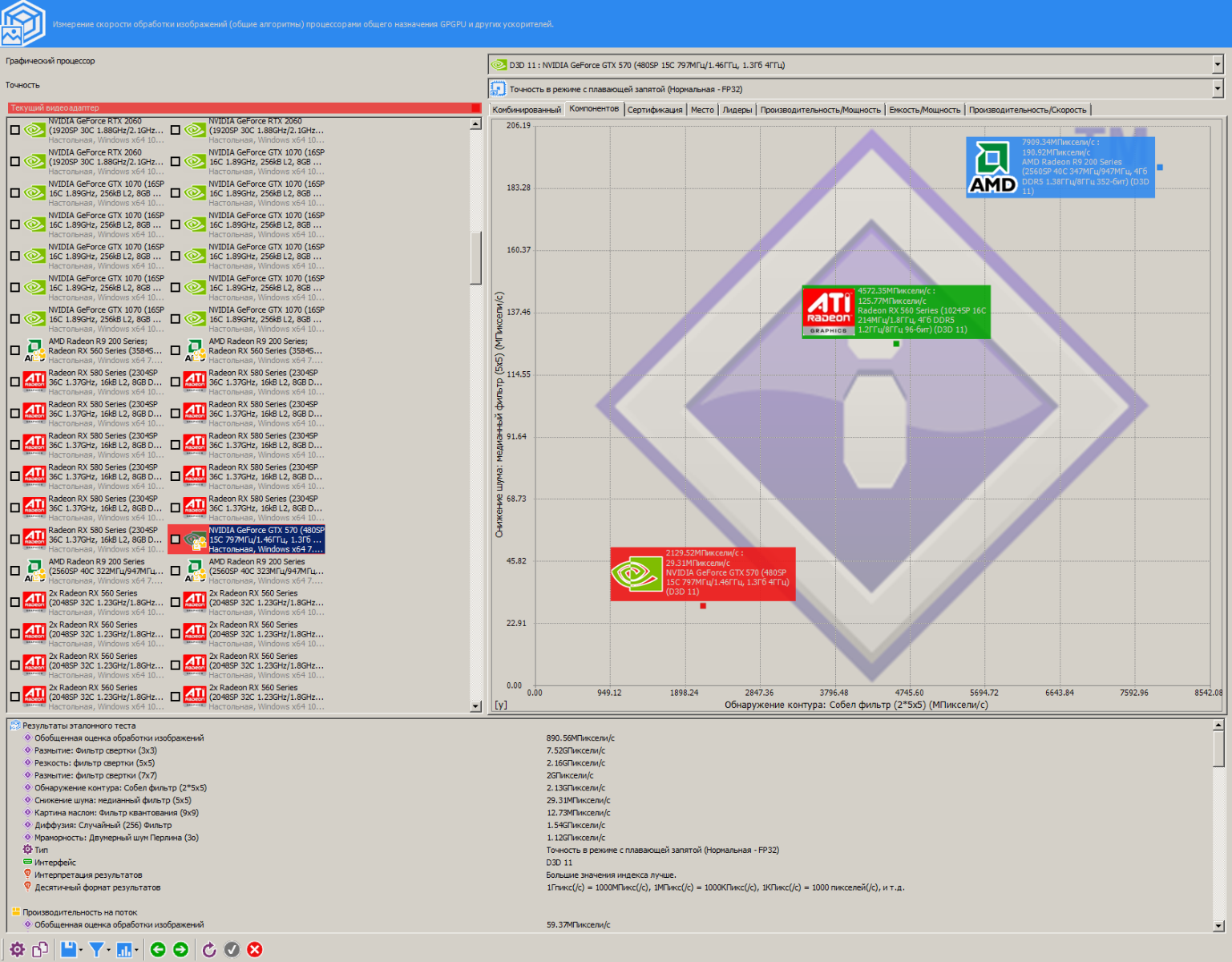Click the blue bar chart icon
Screen dimensions: 1232x962
[x=124, y=950]
